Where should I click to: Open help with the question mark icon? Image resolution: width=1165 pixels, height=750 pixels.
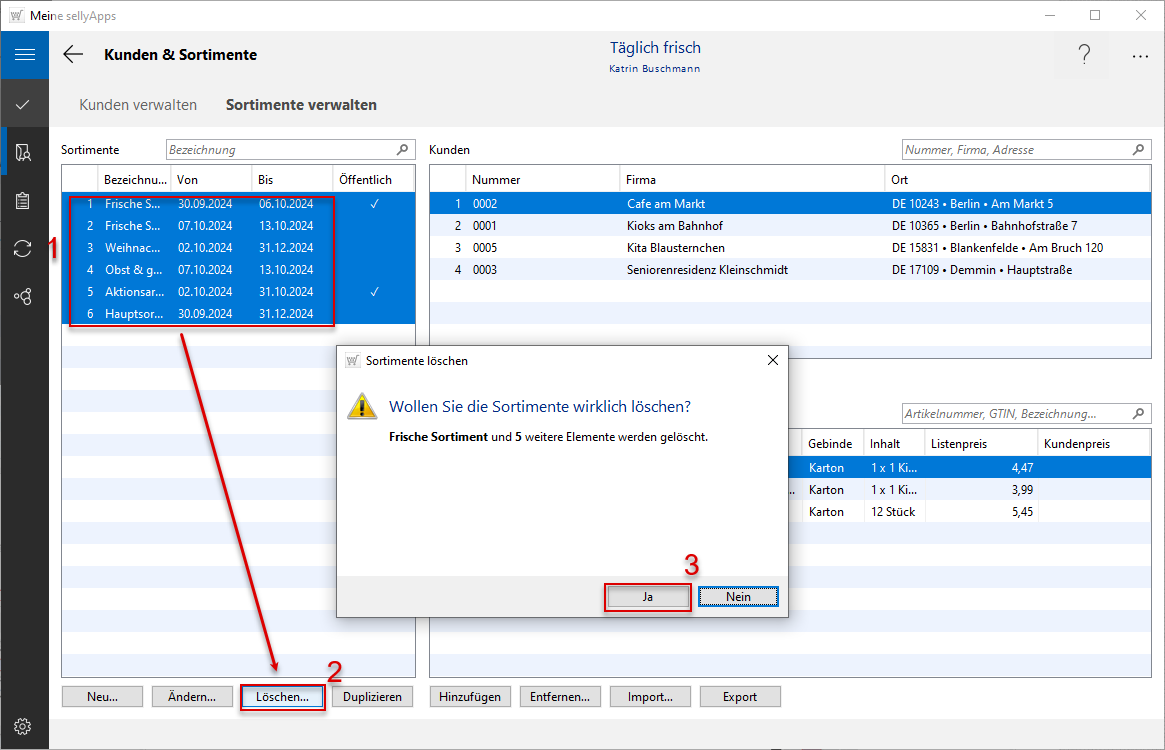(x=1084, y=56)
